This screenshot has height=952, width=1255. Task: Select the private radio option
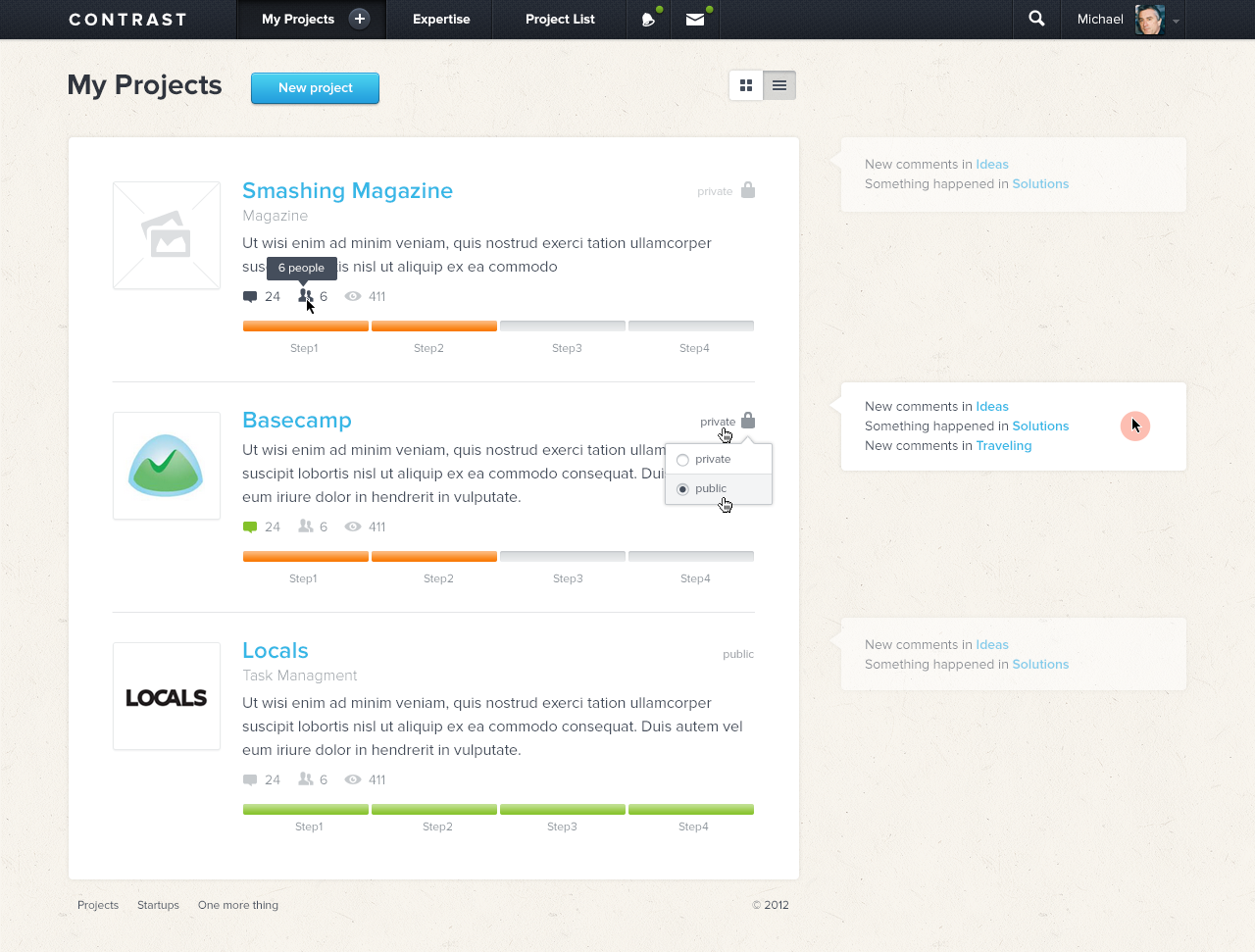point(683,460)
